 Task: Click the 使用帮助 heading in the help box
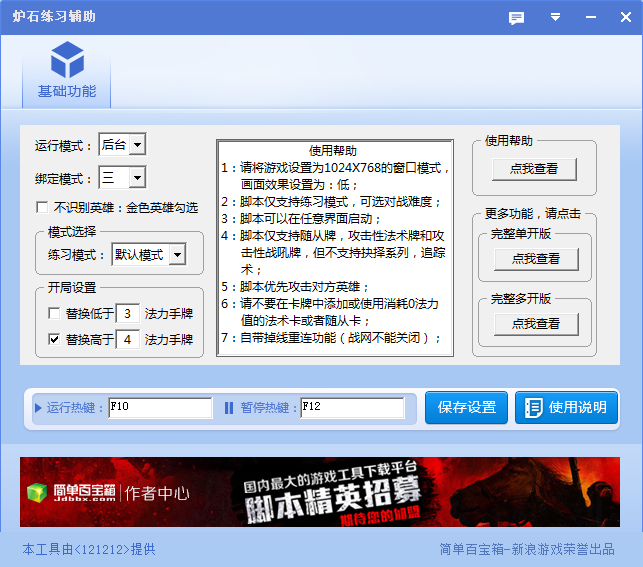click(x=333, y=151)
